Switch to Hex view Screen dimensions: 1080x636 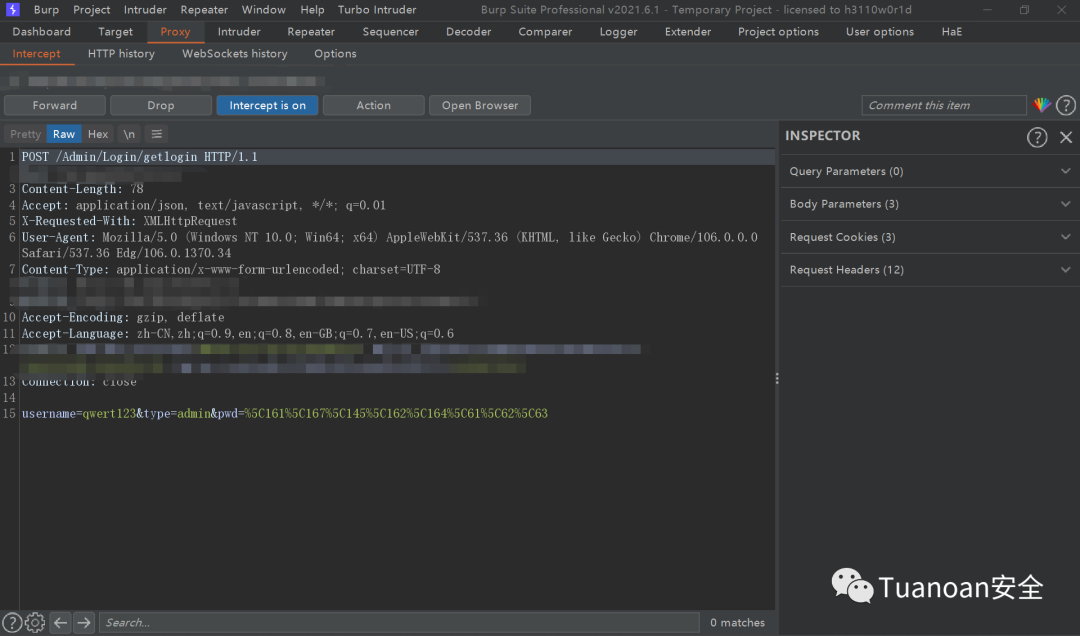98,134
